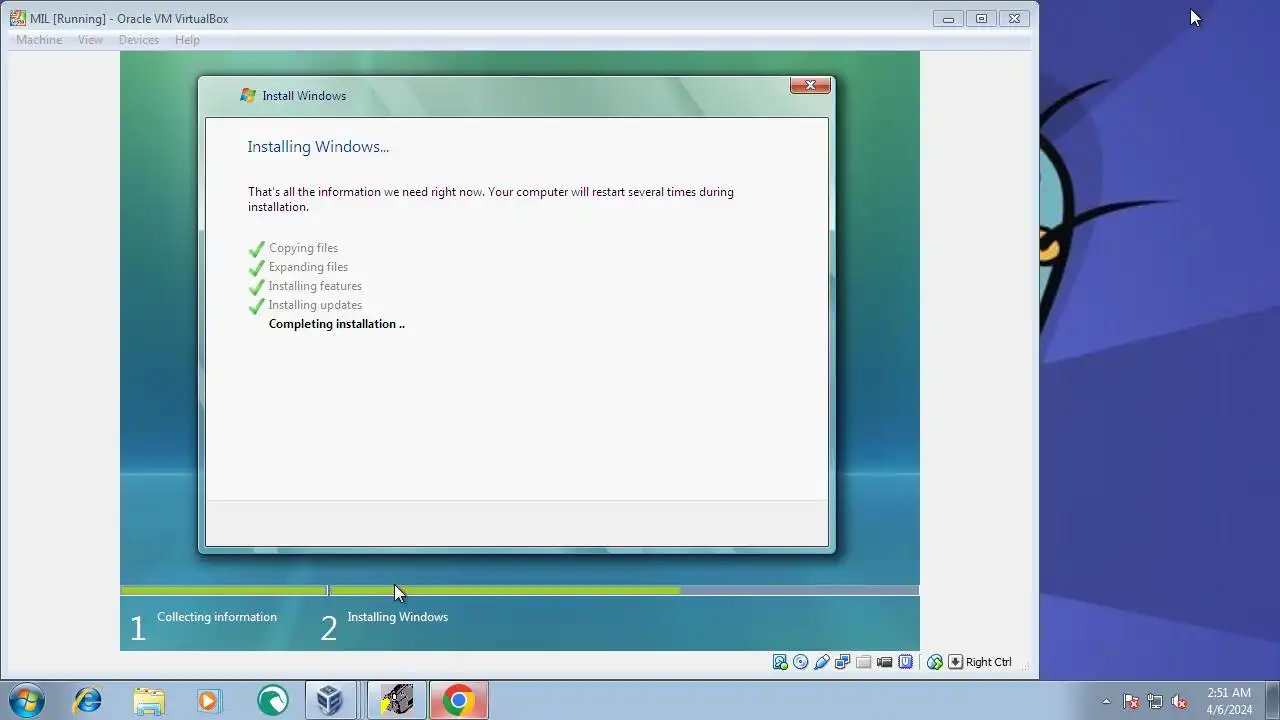Click the 'Installing features' step text

click(315, 286)
